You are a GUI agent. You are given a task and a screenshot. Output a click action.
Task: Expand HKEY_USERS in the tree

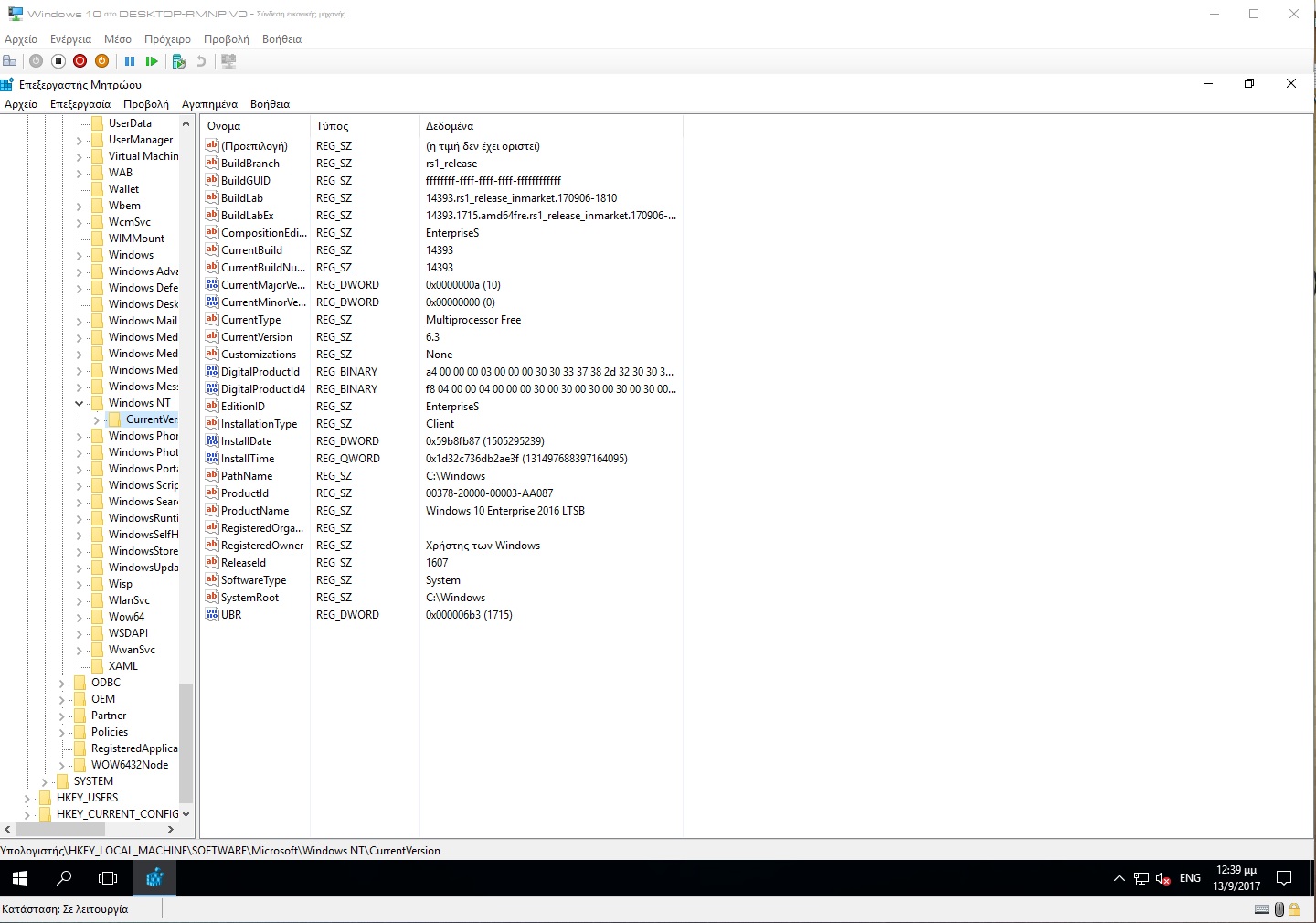pyautogui.click(x=27, y=798)
